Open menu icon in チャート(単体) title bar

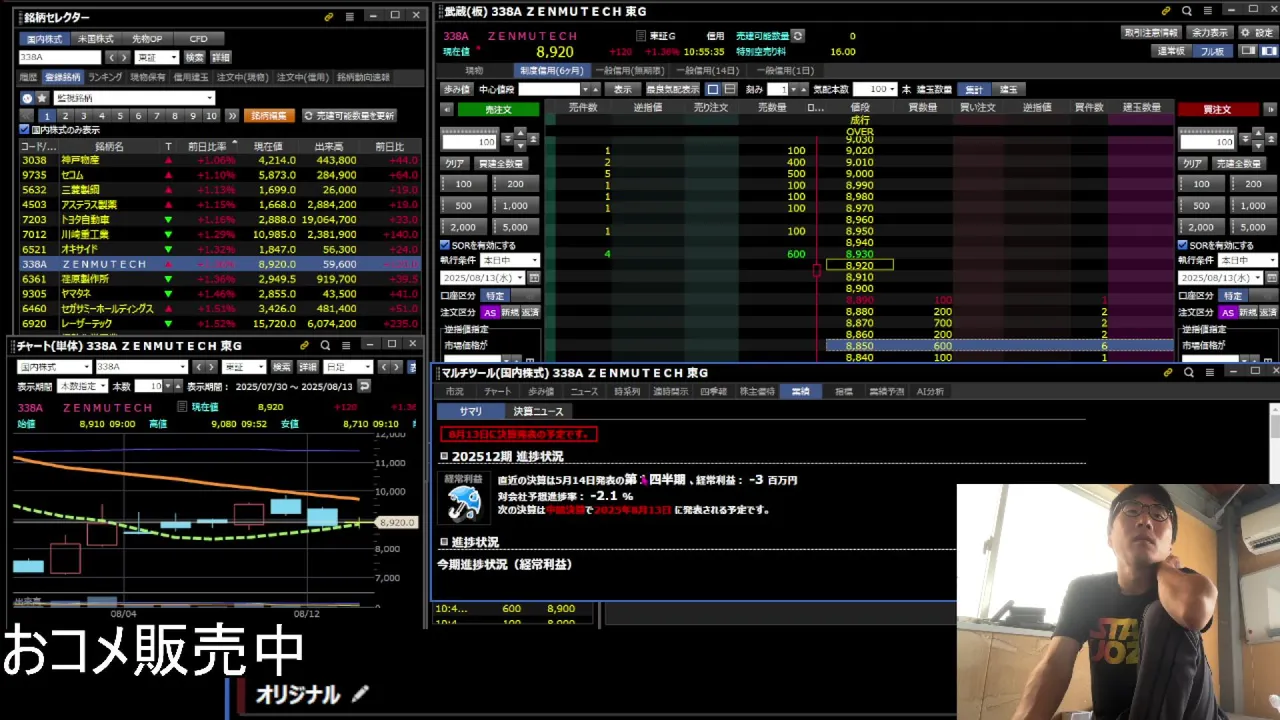click(x=347, y=345)
